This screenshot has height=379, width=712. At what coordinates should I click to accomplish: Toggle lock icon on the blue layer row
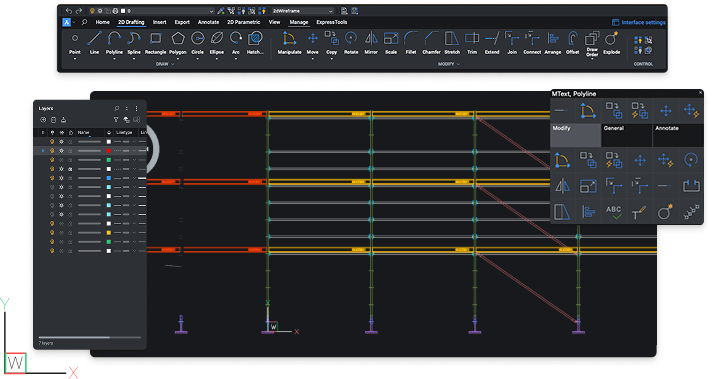click(70, 178)
